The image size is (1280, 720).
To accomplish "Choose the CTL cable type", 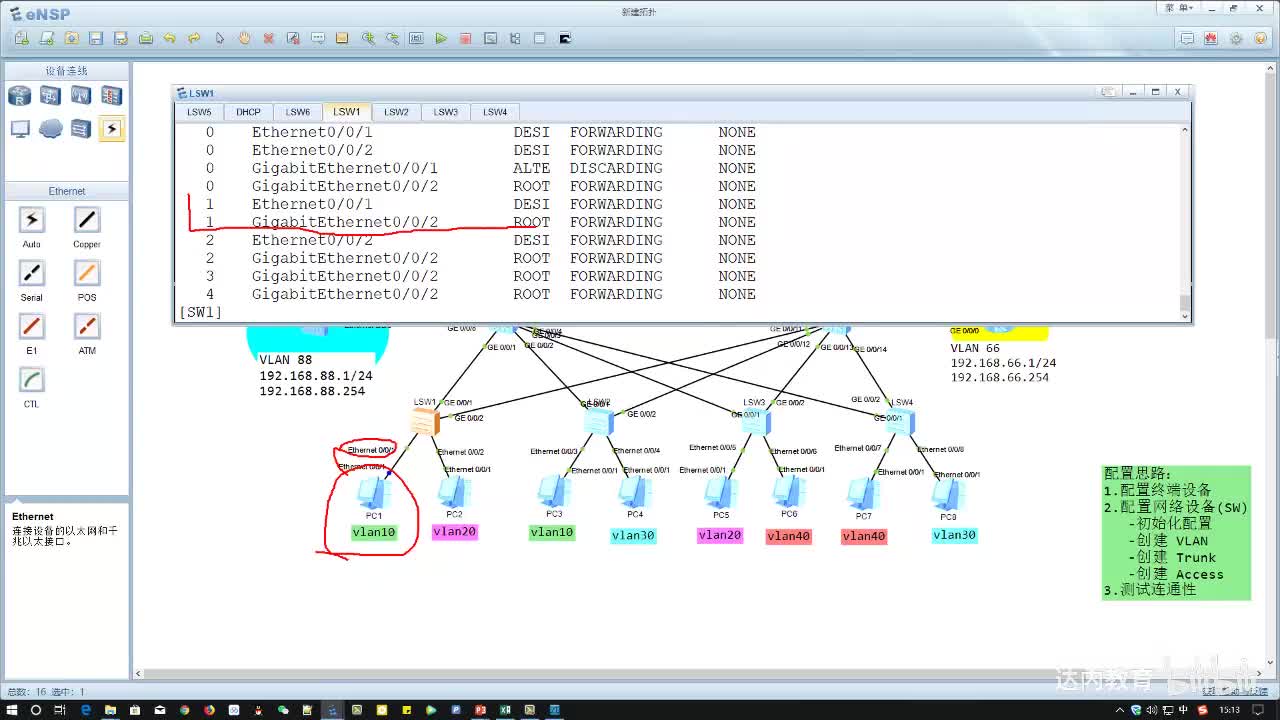I will click(x=32, y=380).
